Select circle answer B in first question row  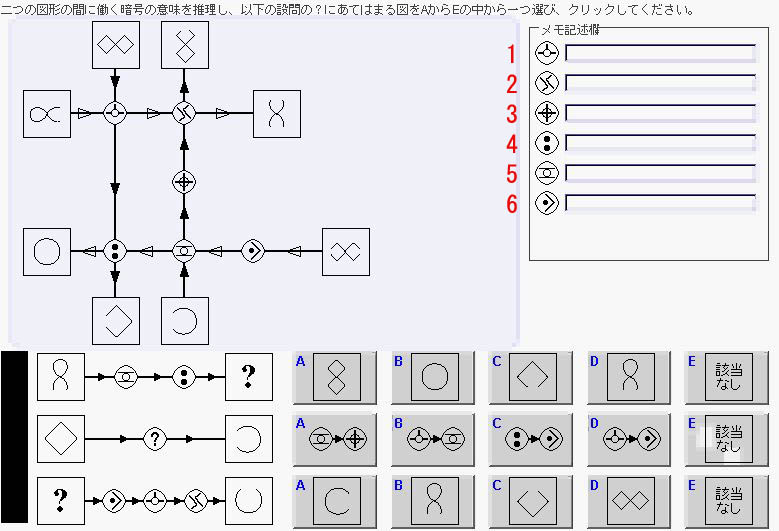434,376
